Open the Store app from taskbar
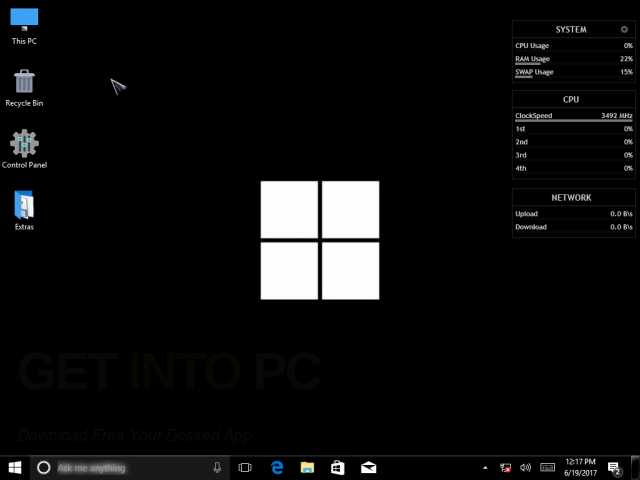The width and height of the screenshot is (640, 480). click(338, 467)
